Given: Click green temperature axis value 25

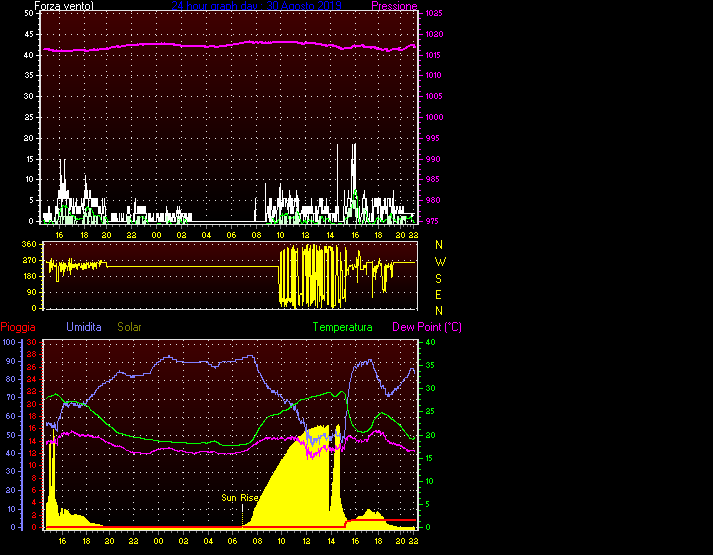Looking at the screenshot, I should [x=430, y=411].
